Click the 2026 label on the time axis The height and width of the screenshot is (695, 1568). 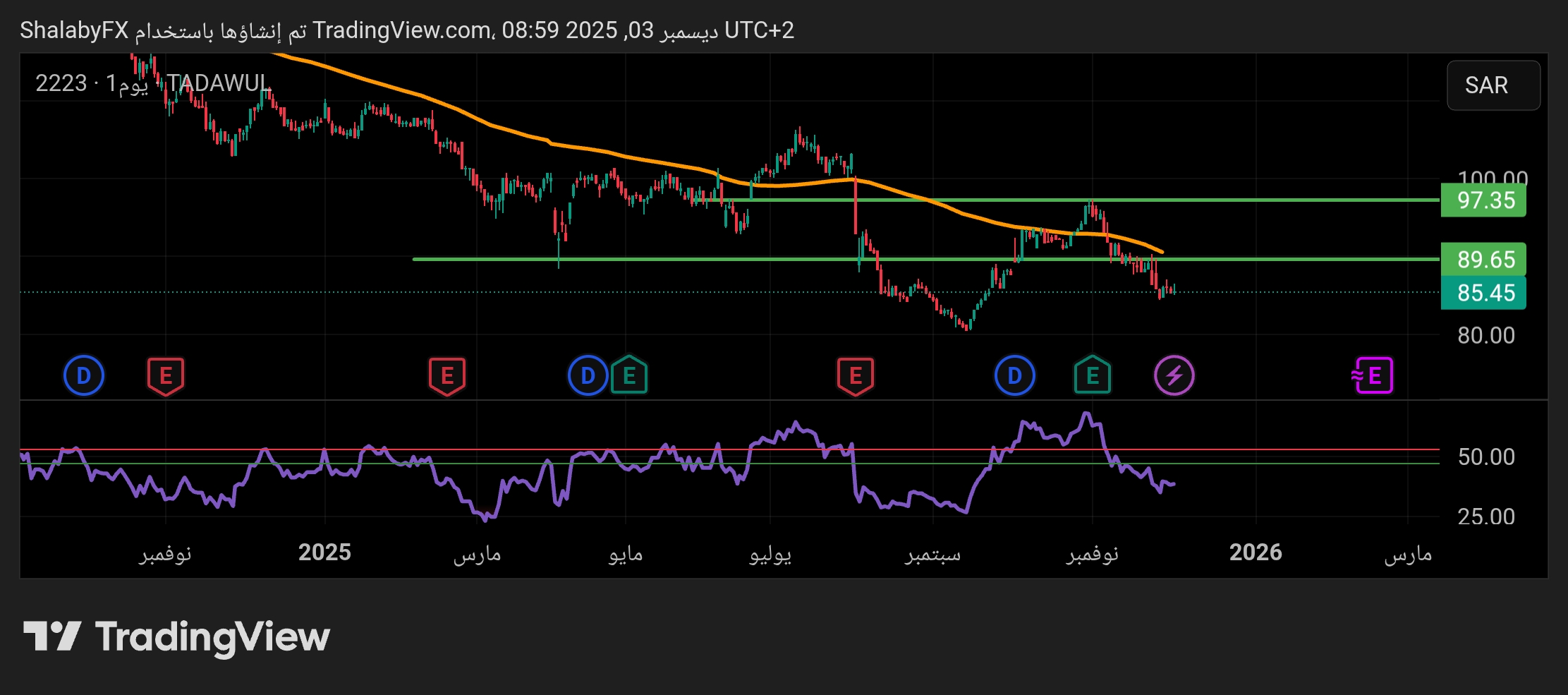pos(1256,552)
